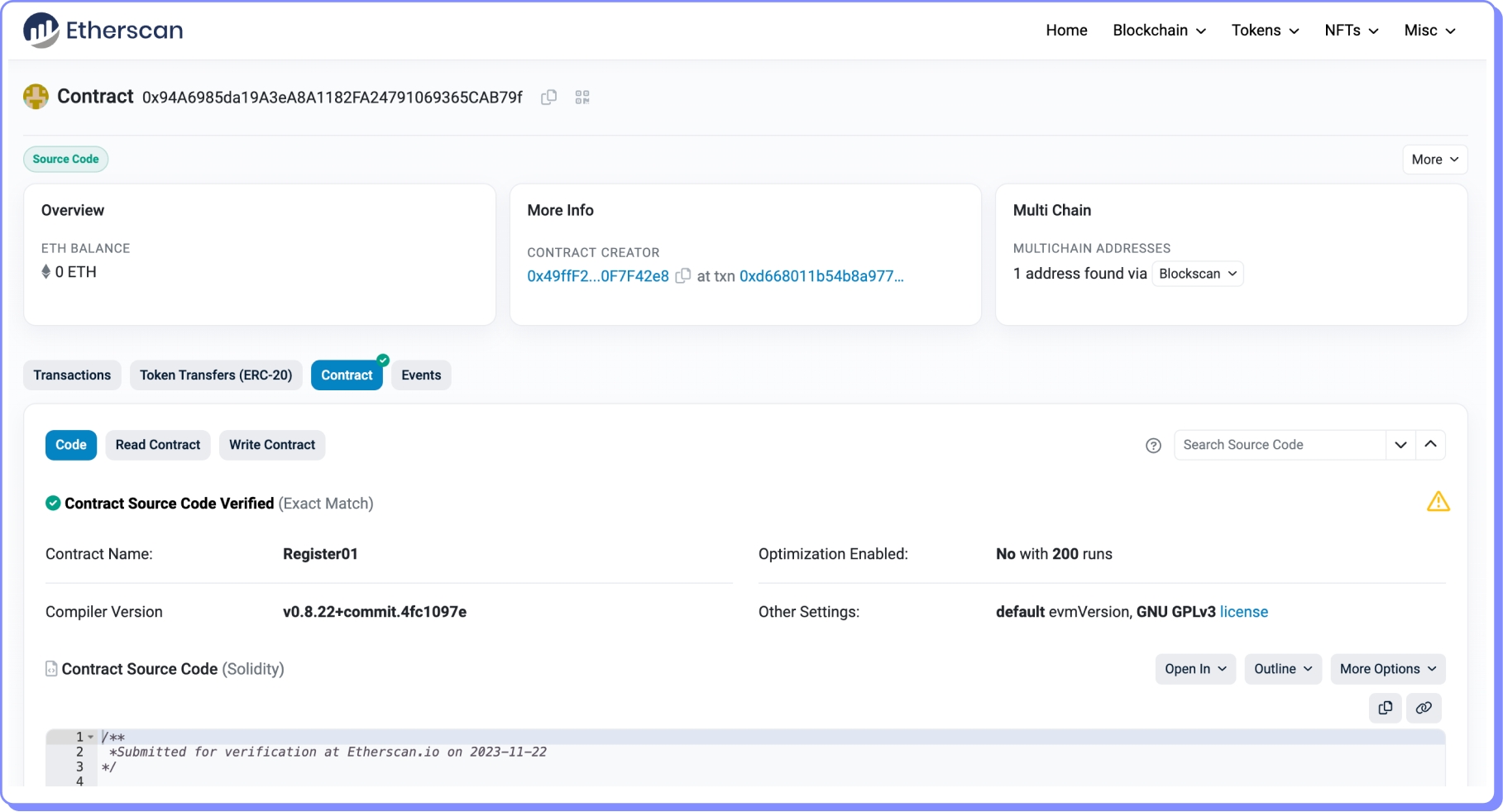Copy the contract source code
This screenshot has width=1503, height=812.
click(1386, 708)
